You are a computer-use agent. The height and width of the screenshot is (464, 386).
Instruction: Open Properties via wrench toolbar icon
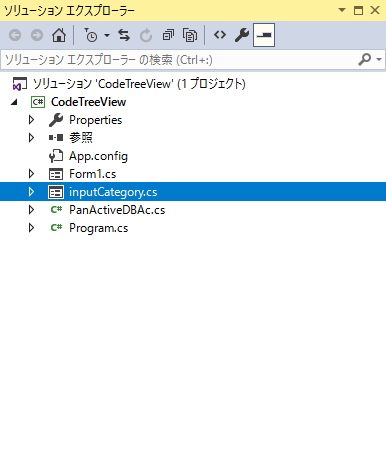[x=242, y=35]
